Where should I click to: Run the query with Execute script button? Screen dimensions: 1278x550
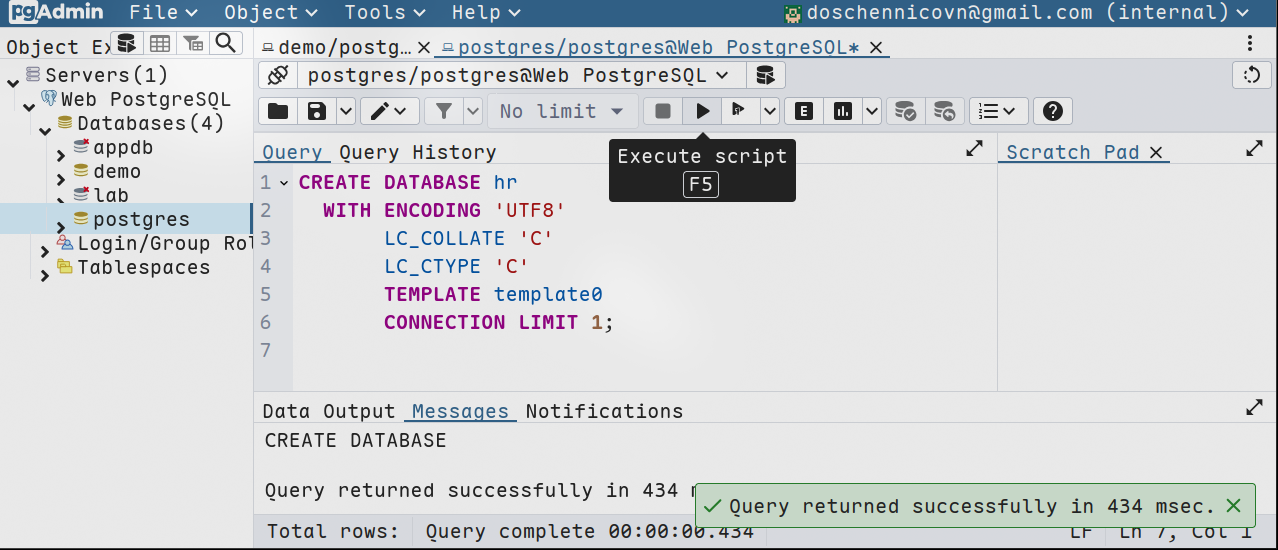click(x=703, y=111)
